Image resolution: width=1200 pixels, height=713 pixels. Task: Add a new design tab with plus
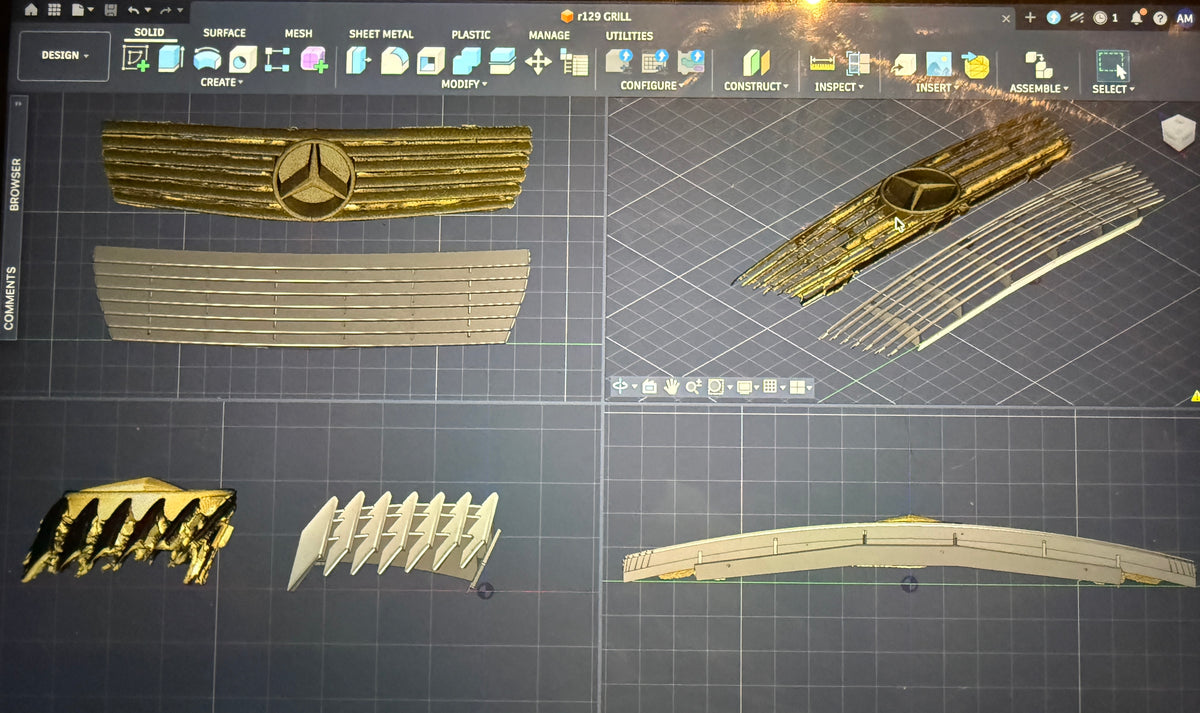click(1030, 17)
